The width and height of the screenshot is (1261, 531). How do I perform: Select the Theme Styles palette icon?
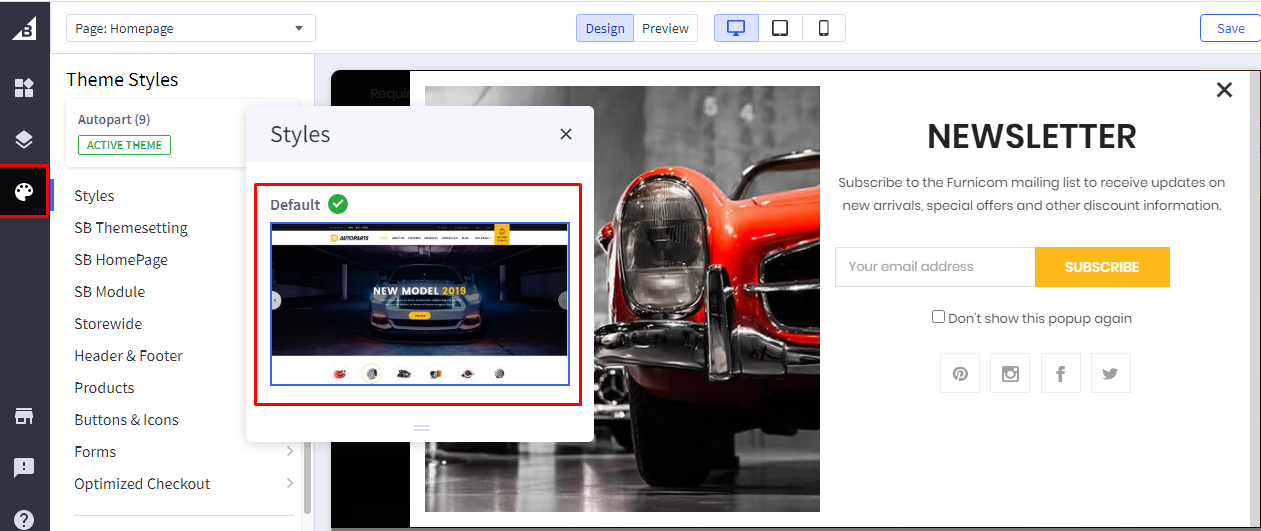24,191
